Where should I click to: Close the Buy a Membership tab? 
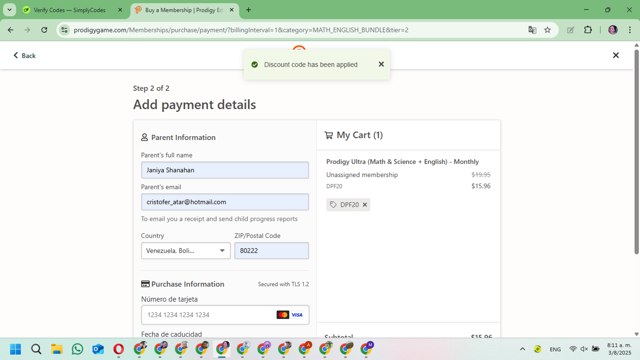pos(231,10)
